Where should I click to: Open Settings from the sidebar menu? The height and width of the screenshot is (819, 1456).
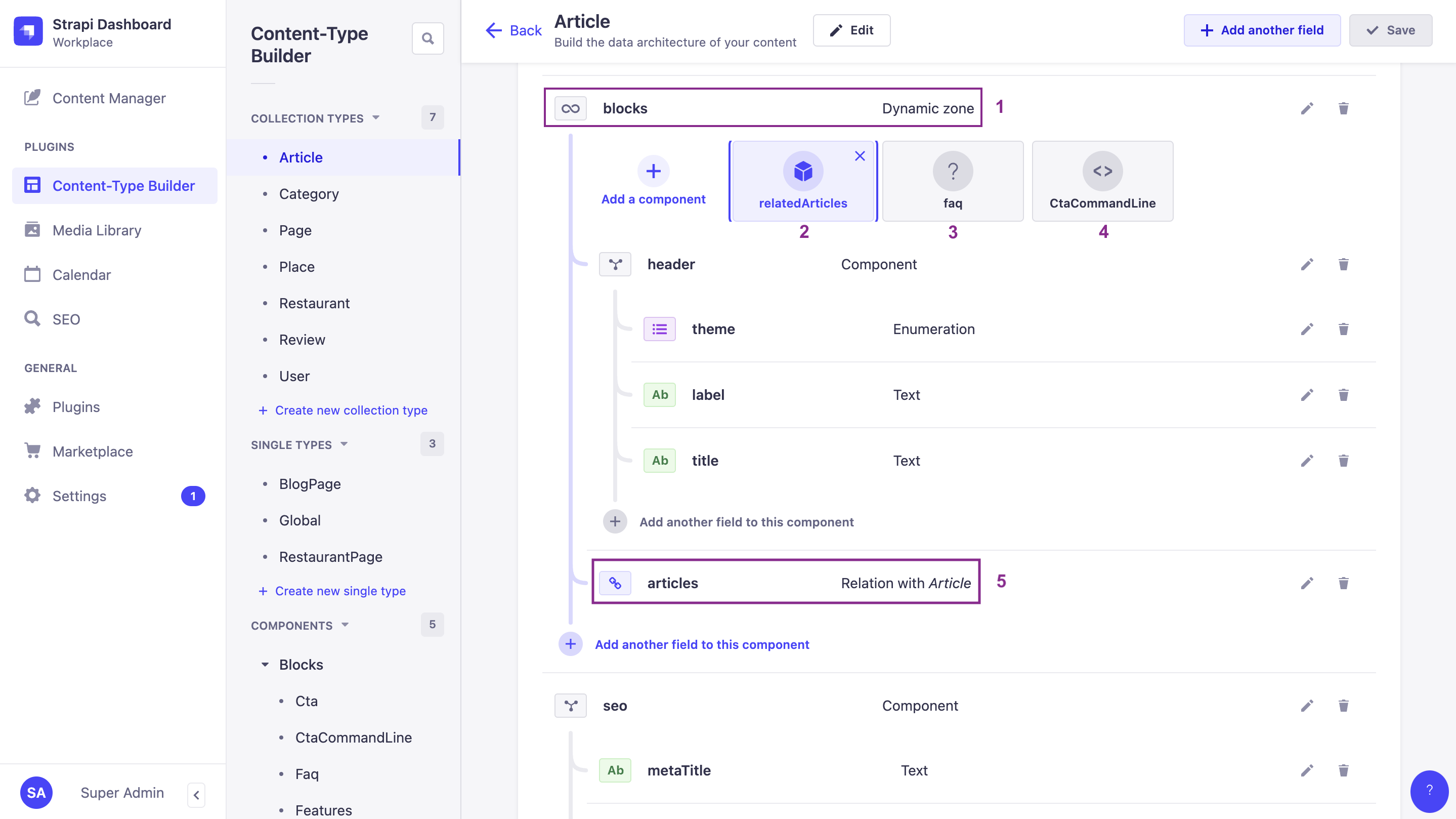pyautogui.click(x=80, y=496)
